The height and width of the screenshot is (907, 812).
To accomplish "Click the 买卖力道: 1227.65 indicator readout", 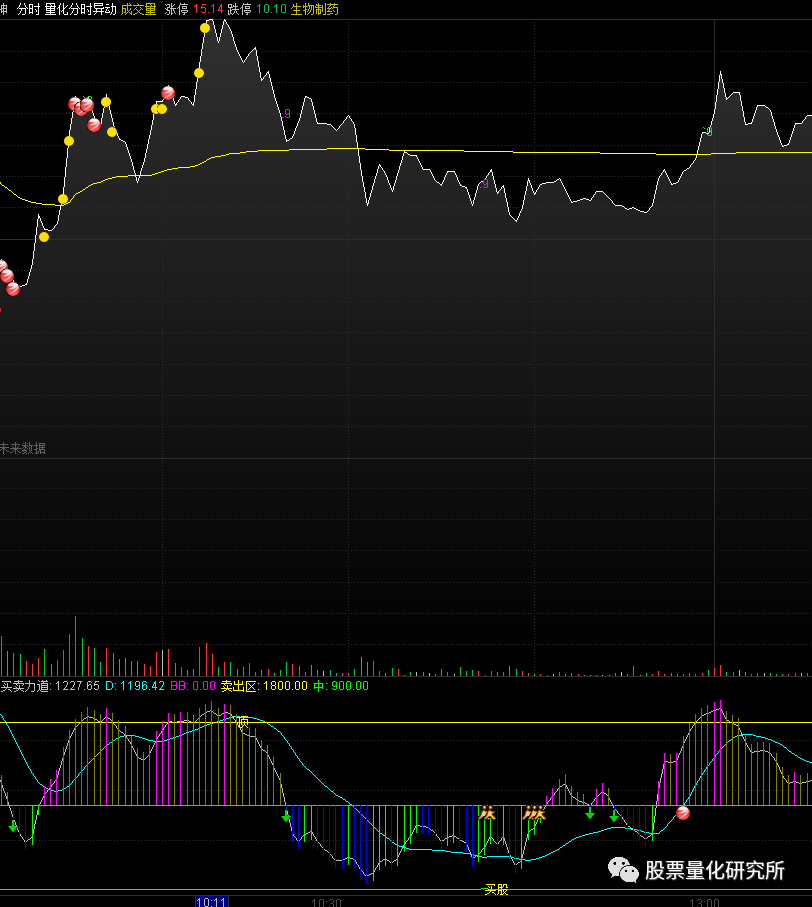I will tap(50, 685).
